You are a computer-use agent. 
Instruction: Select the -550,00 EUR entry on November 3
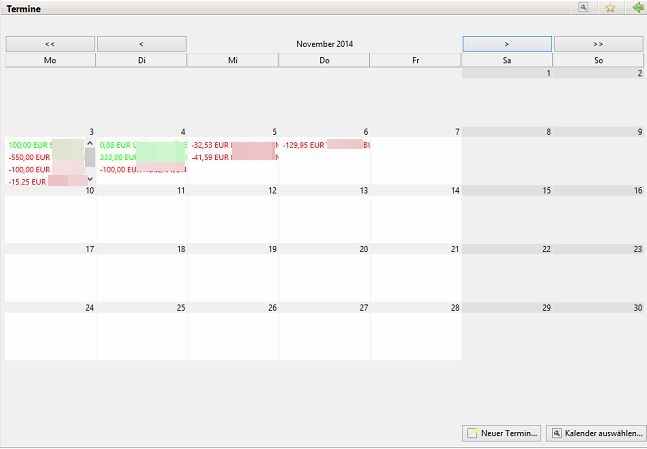[x=28, y=157]
